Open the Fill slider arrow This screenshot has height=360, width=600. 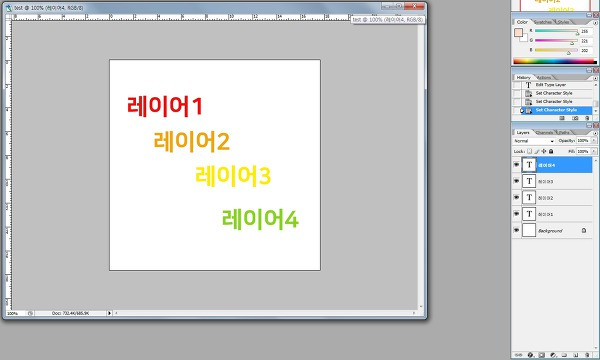(594, 151)
